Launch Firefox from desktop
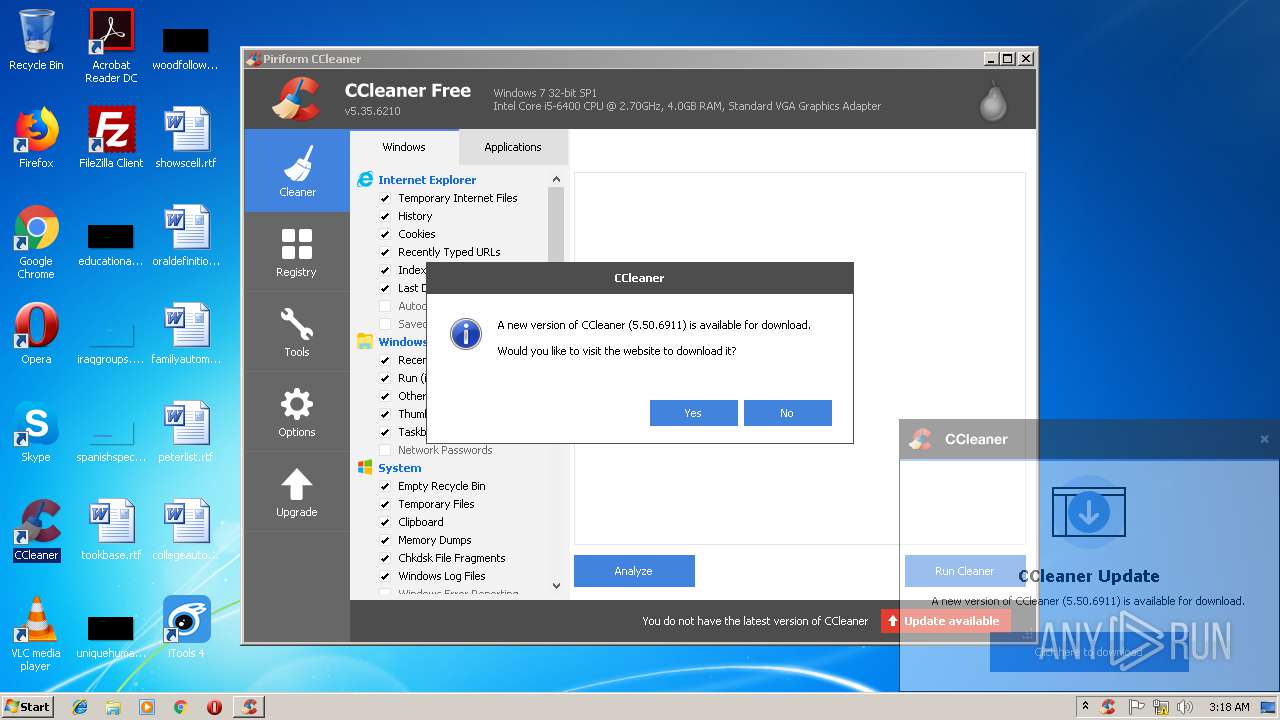Screen dimensions: 1280x720 [36, 138]
